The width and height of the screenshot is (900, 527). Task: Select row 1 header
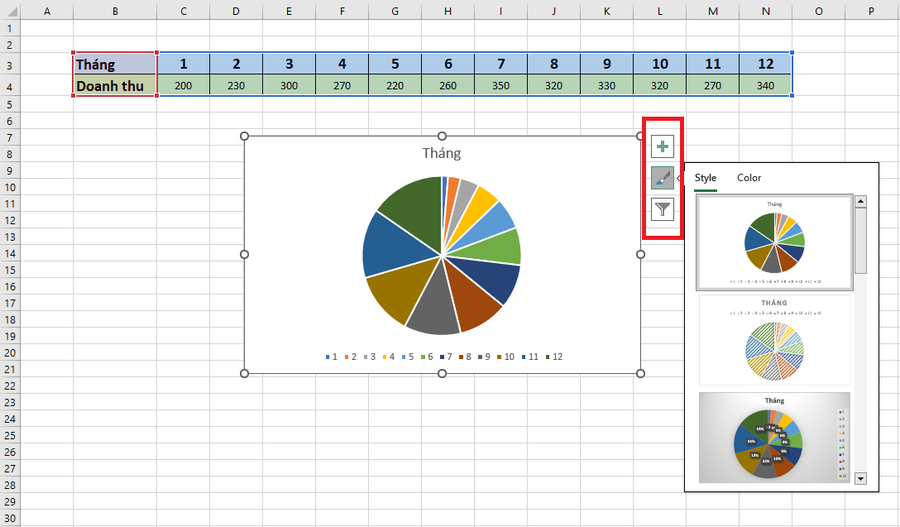[x=10, y=28]
